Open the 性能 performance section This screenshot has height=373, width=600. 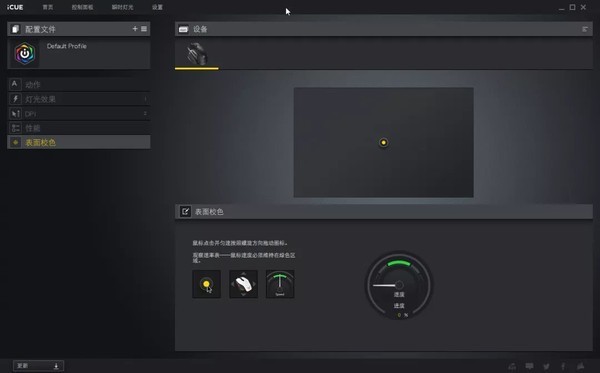pyautogui.click(x=79, y=128)
